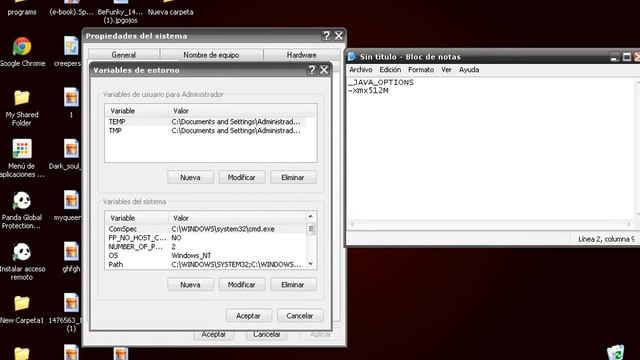Click Aceptar in Variables de entorno
Screen dimensions: 640x360
coord(248,316)
